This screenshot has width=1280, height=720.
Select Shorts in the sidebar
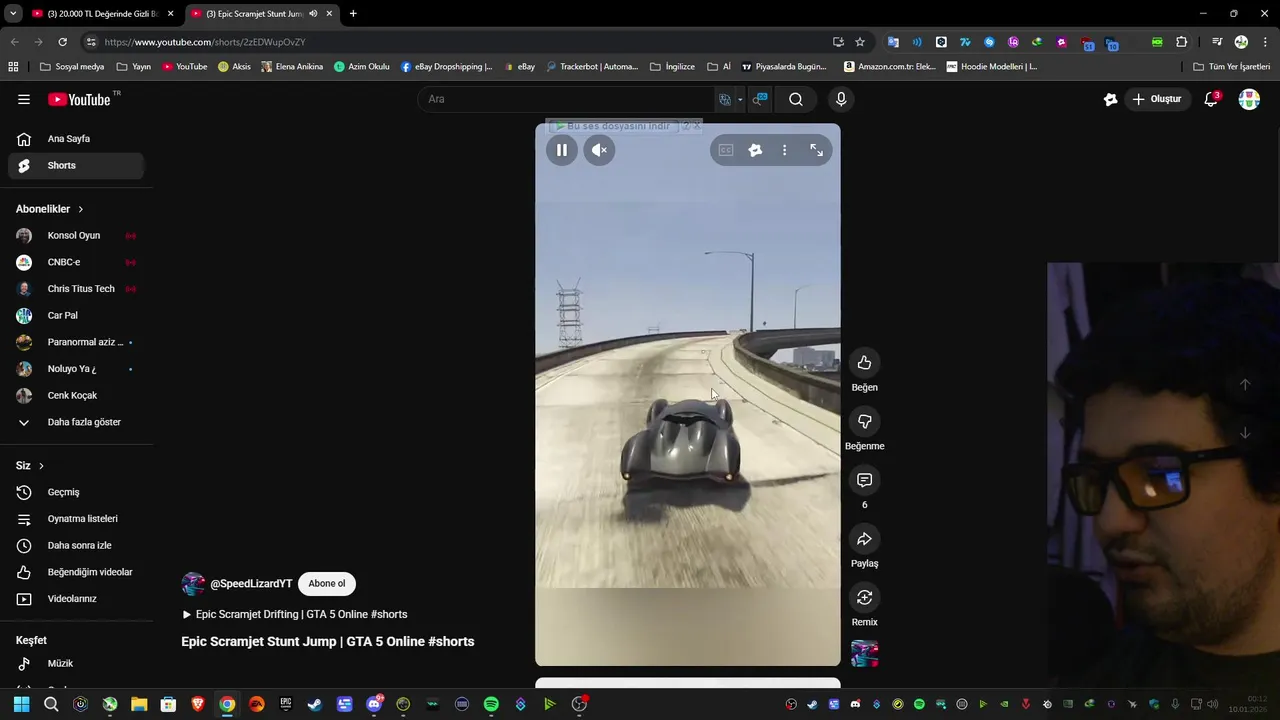[x=76, y=165]
